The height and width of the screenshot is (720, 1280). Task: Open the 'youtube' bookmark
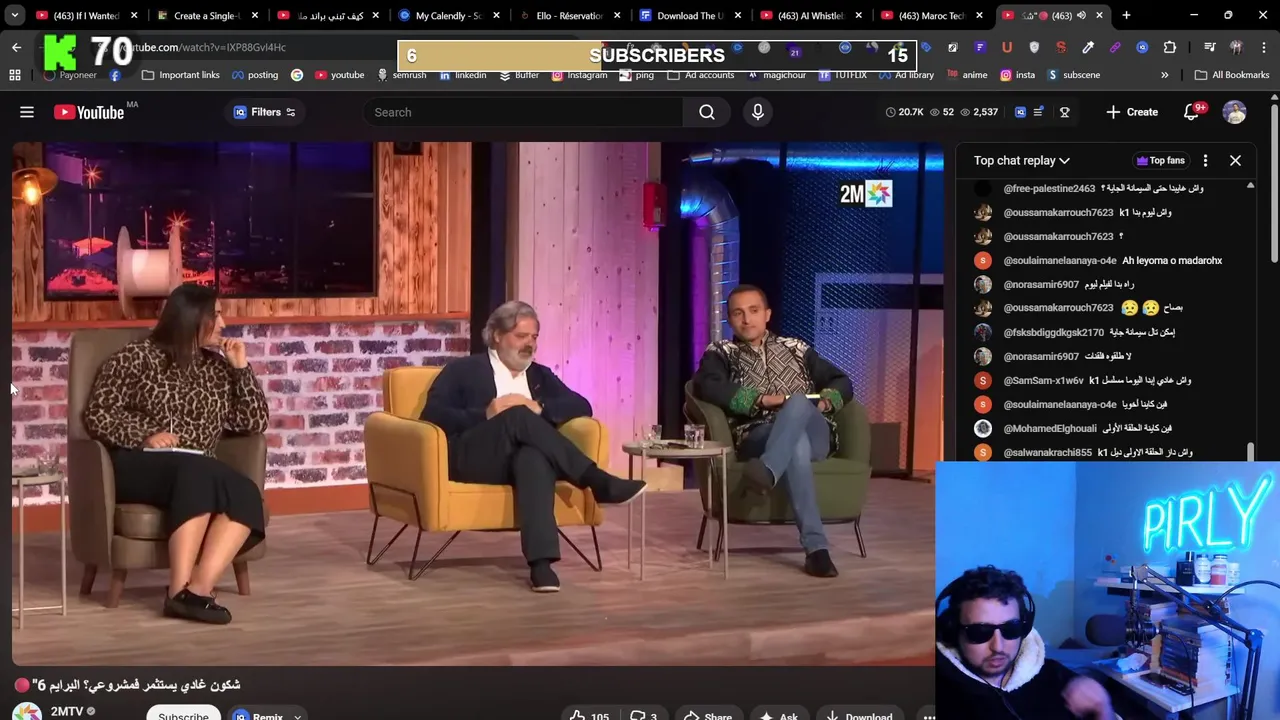339,75
